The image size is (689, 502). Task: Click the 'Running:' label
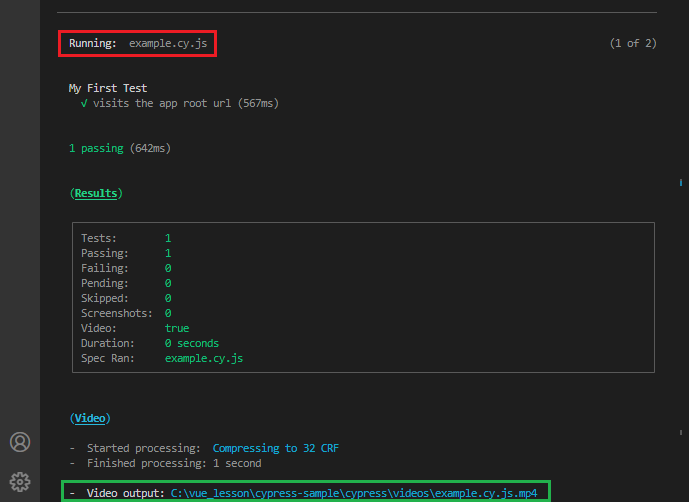point(93,44)
